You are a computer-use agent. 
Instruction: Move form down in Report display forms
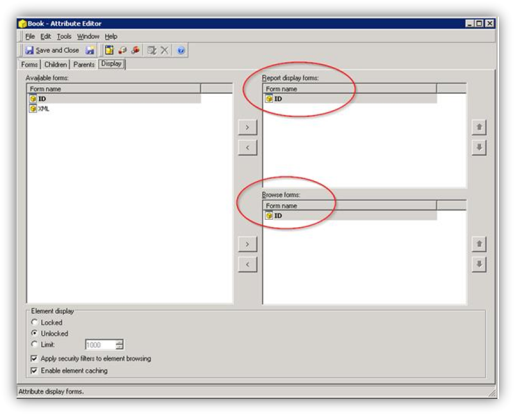(479, 148)
